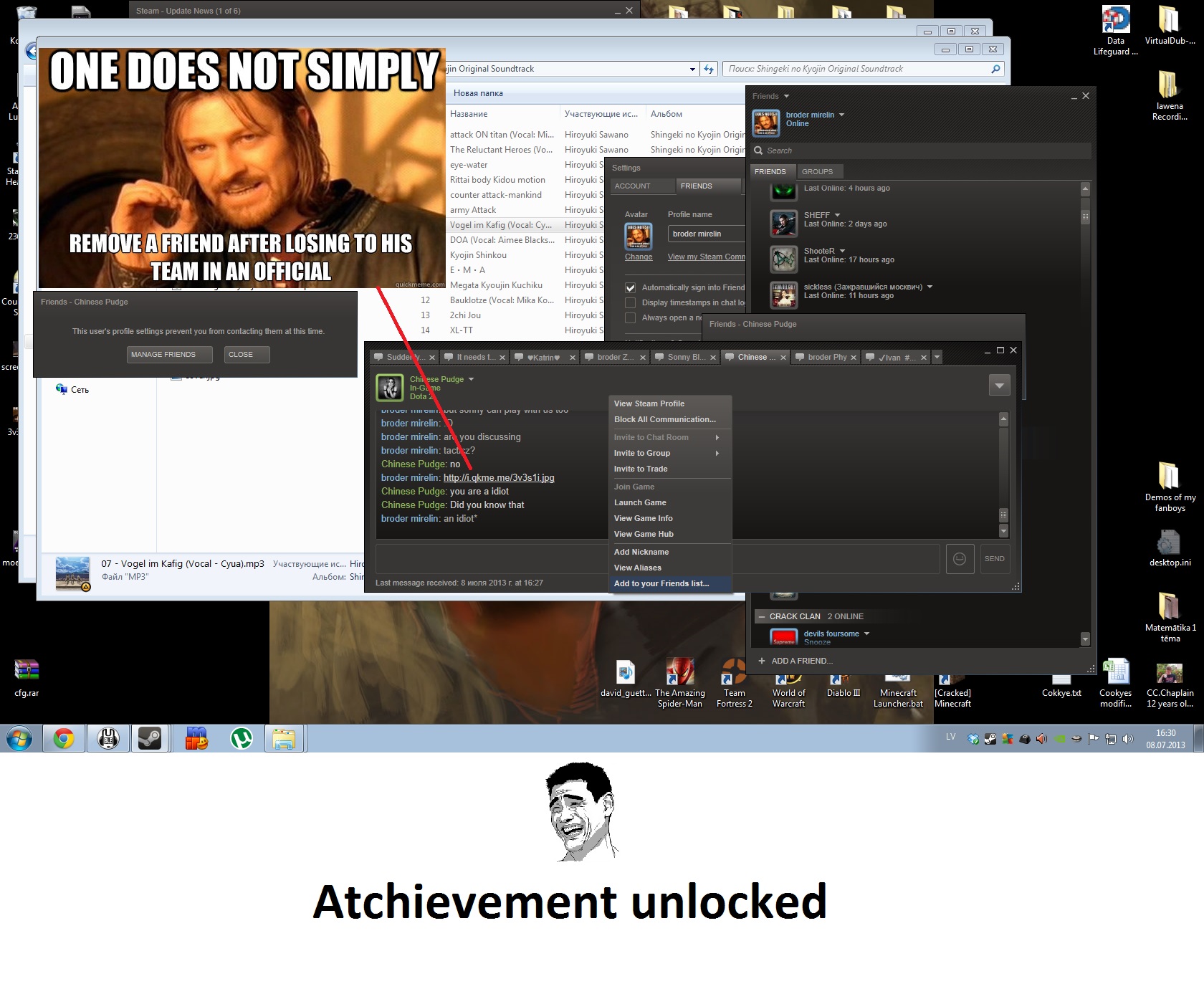
Task: Click ADD A FRIEND... at the bottom
Action: [x=795, y=661]
